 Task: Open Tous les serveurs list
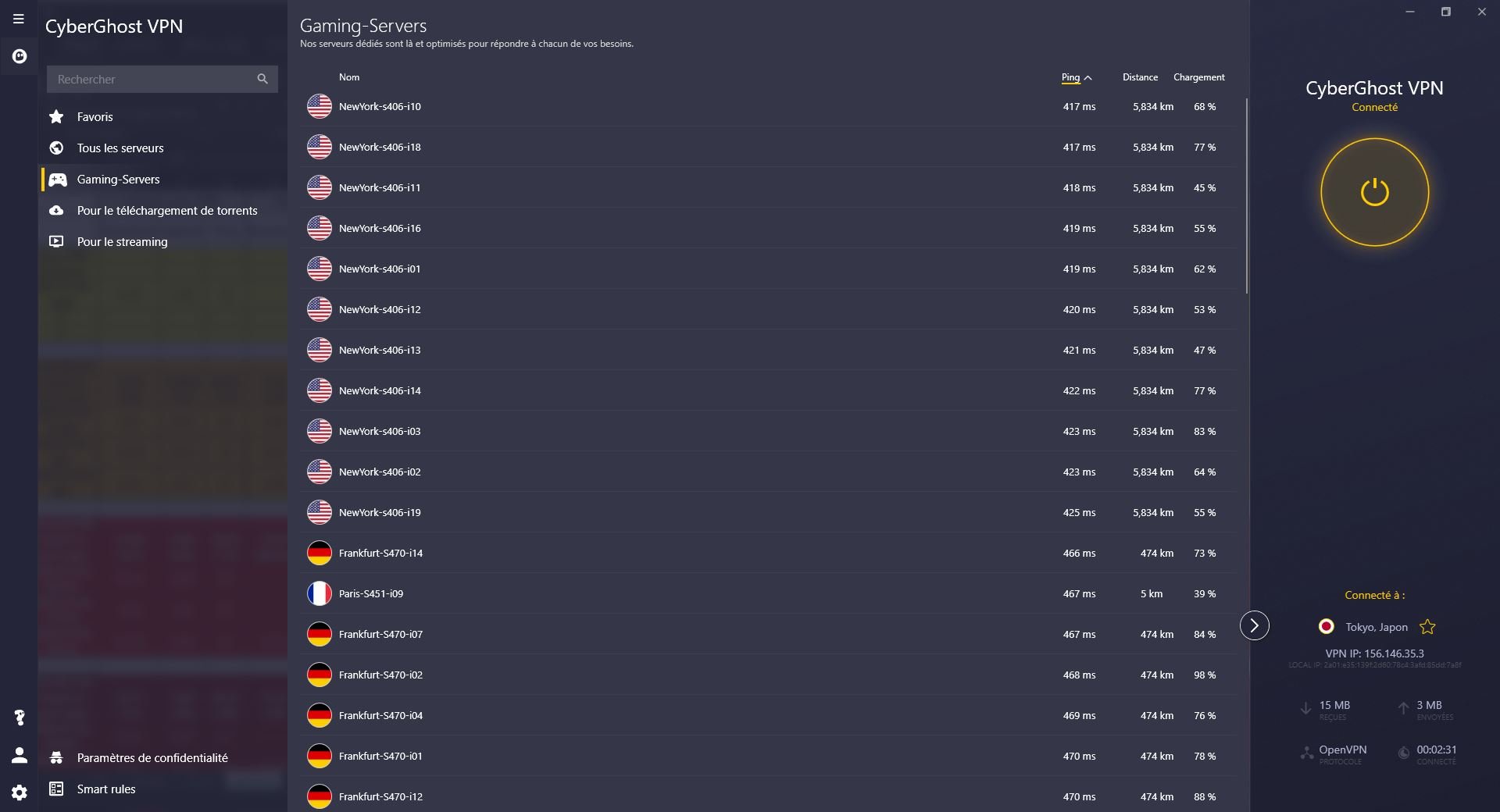point(164,148)
